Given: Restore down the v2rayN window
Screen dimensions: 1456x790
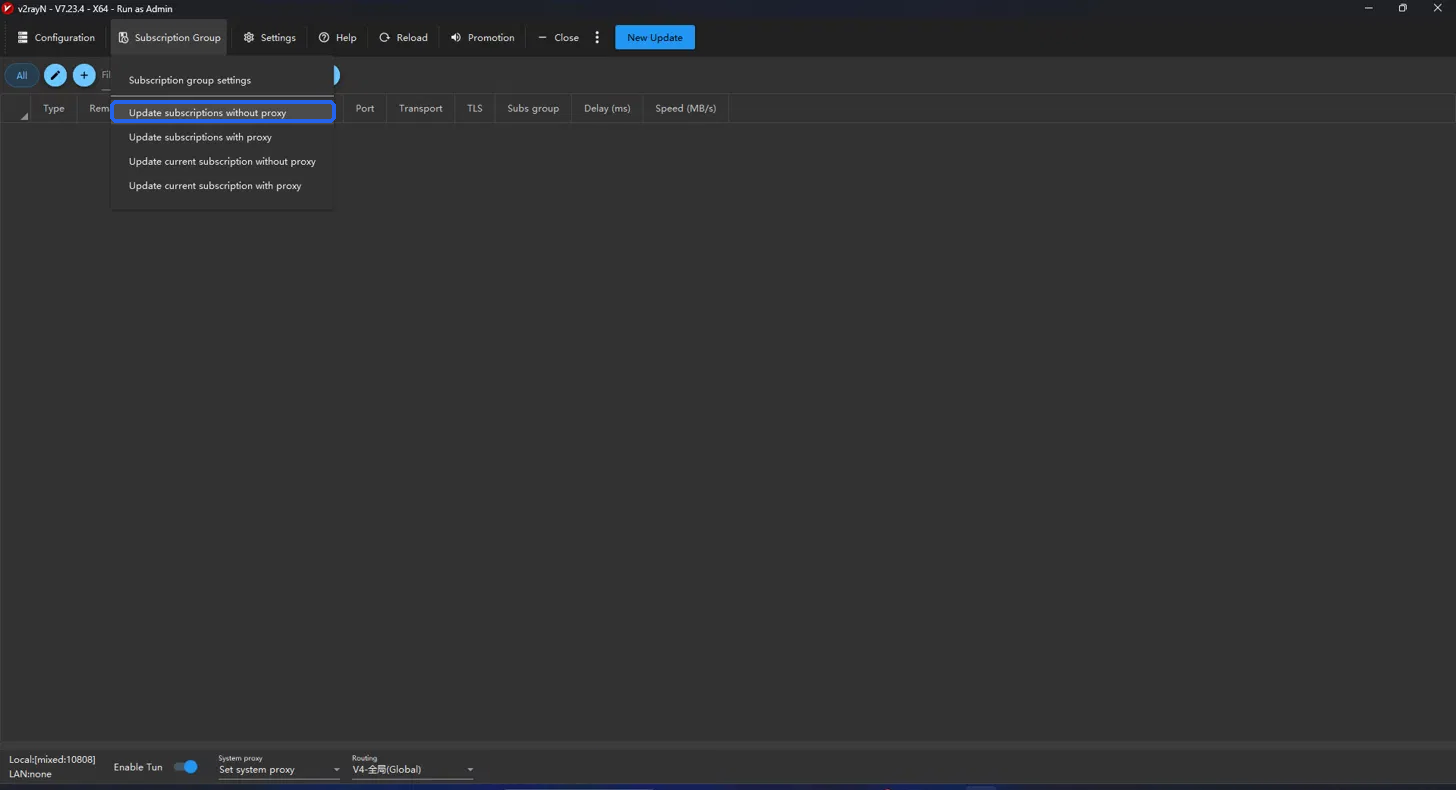Looking at the screenshot, I should [1403, 8].
